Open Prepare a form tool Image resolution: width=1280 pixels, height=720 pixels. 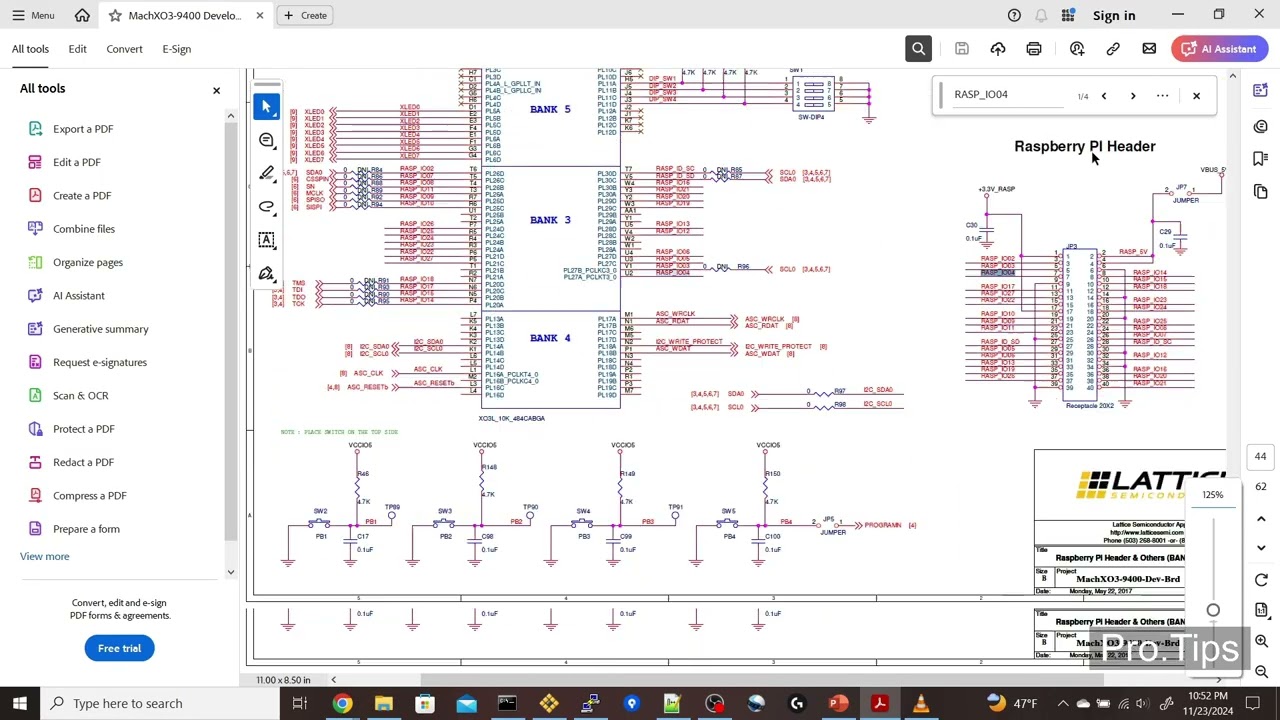pos(86,529)
